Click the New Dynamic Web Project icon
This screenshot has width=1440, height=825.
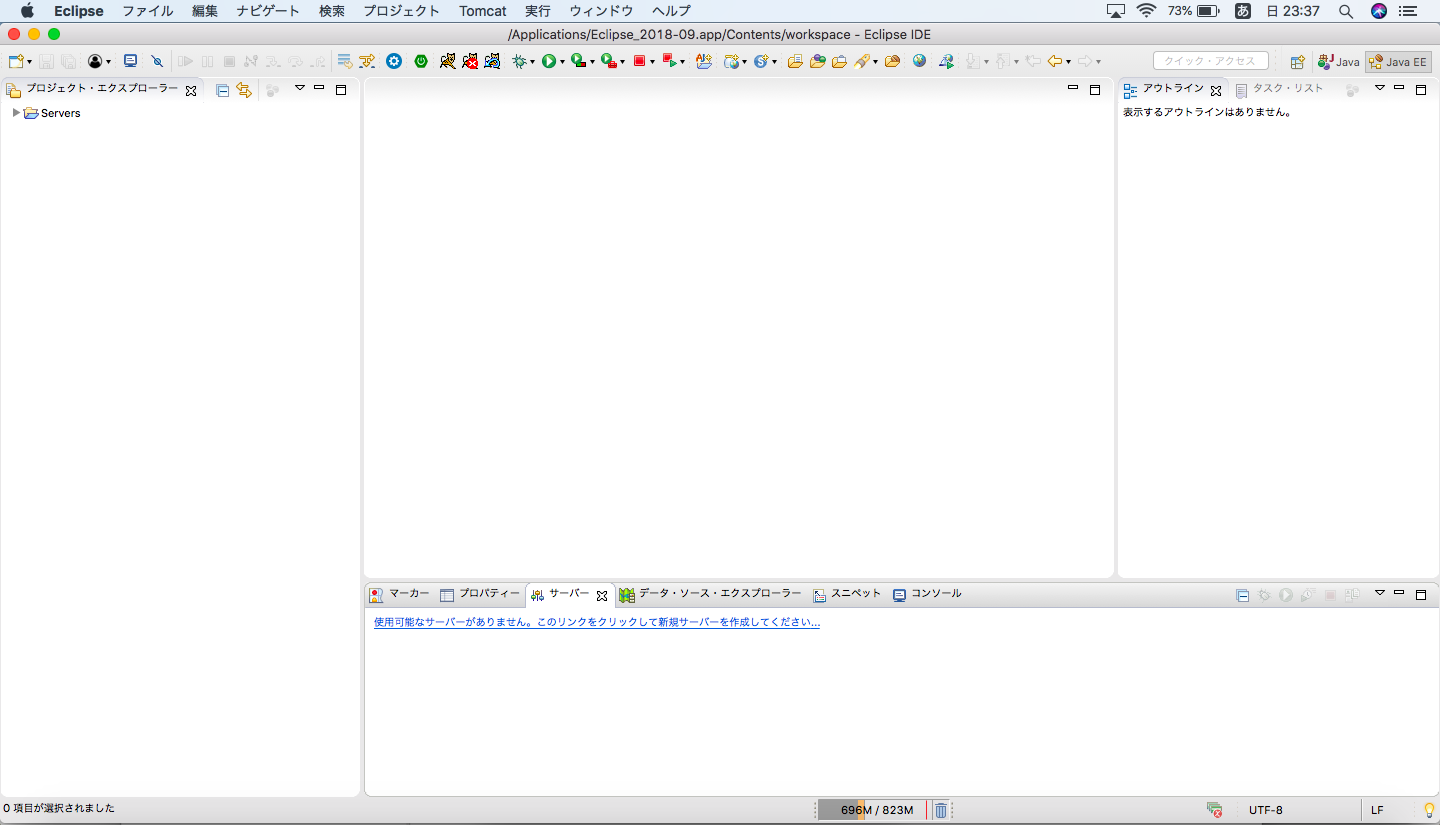coord(732,61)
